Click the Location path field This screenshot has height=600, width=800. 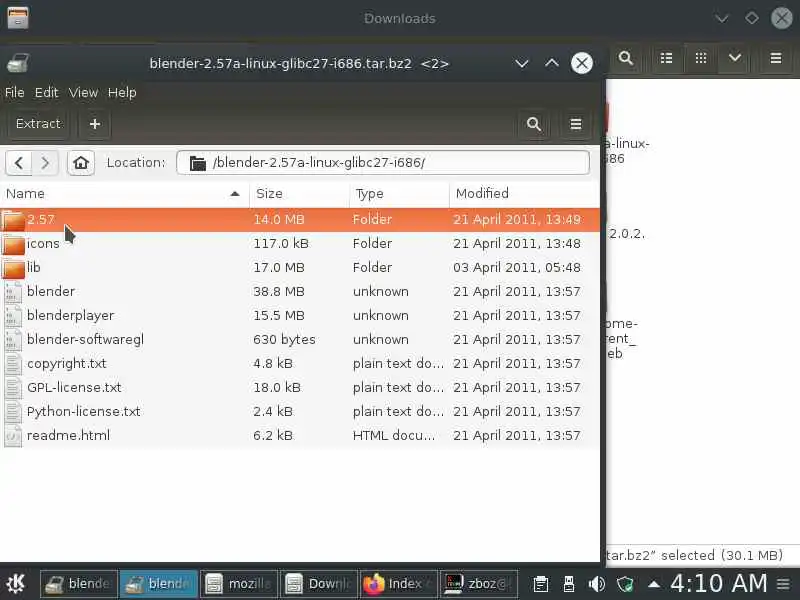(x=383, y=163)
